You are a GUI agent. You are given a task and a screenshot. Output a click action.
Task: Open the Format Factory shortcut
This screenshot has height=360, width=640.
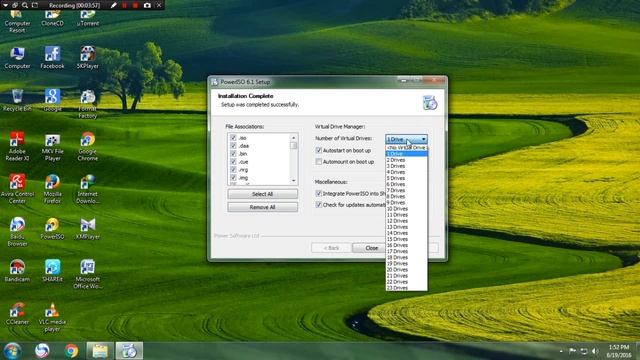(88, 104)
